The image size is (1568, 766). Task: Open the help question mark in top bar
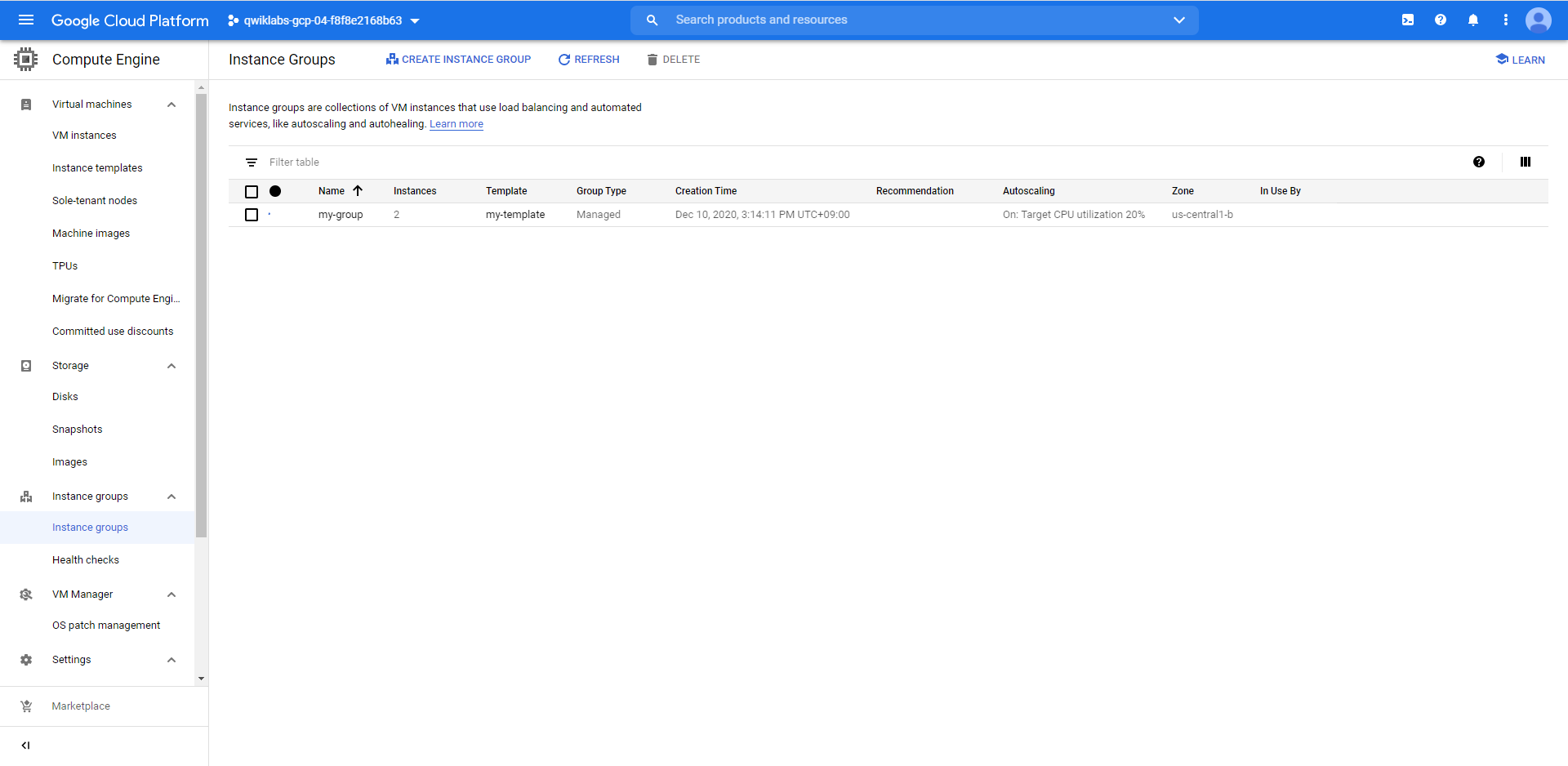(1441, 20)
